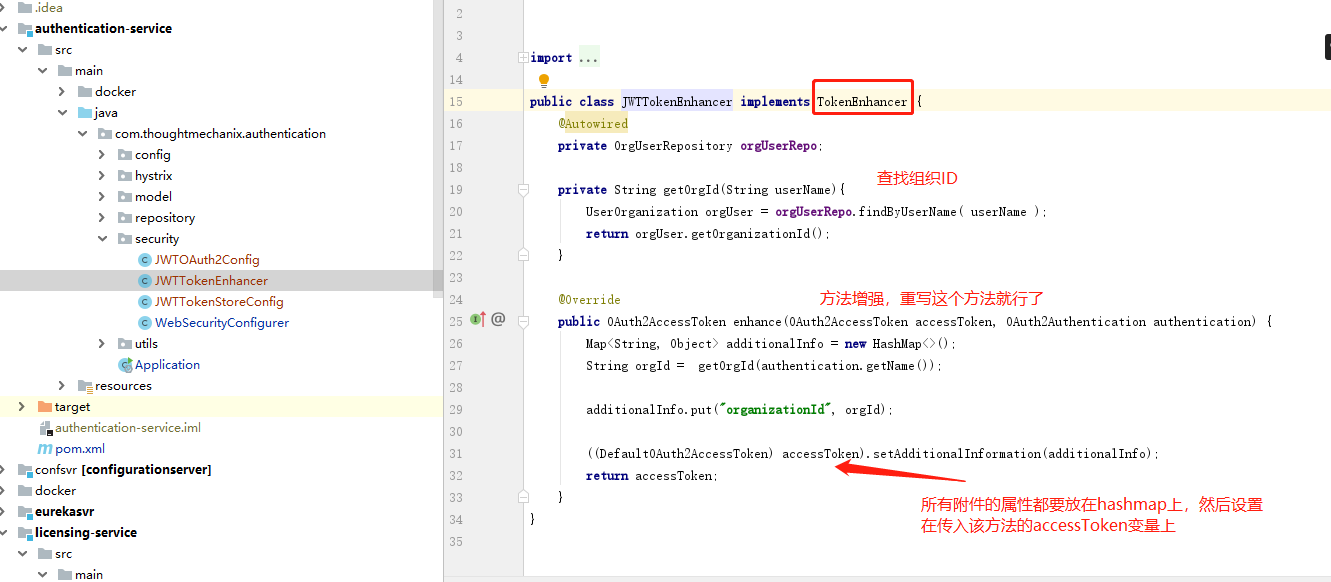1331x582 pixels.
Task: Click the config package folder icon
Action: (125, 155)
